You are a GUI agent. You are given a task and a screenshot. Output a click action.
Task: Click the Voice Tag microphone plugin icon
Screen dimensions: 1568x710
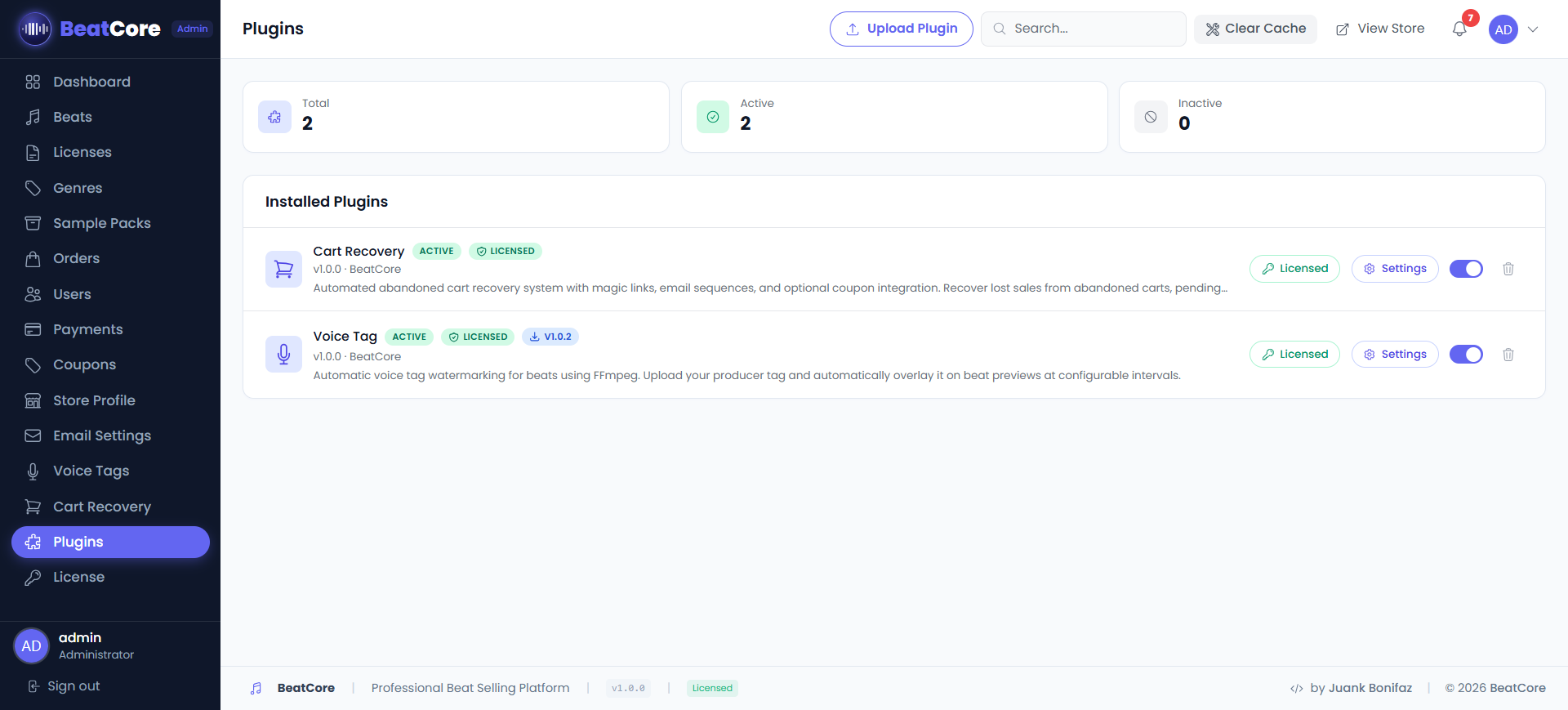(283, 355)
